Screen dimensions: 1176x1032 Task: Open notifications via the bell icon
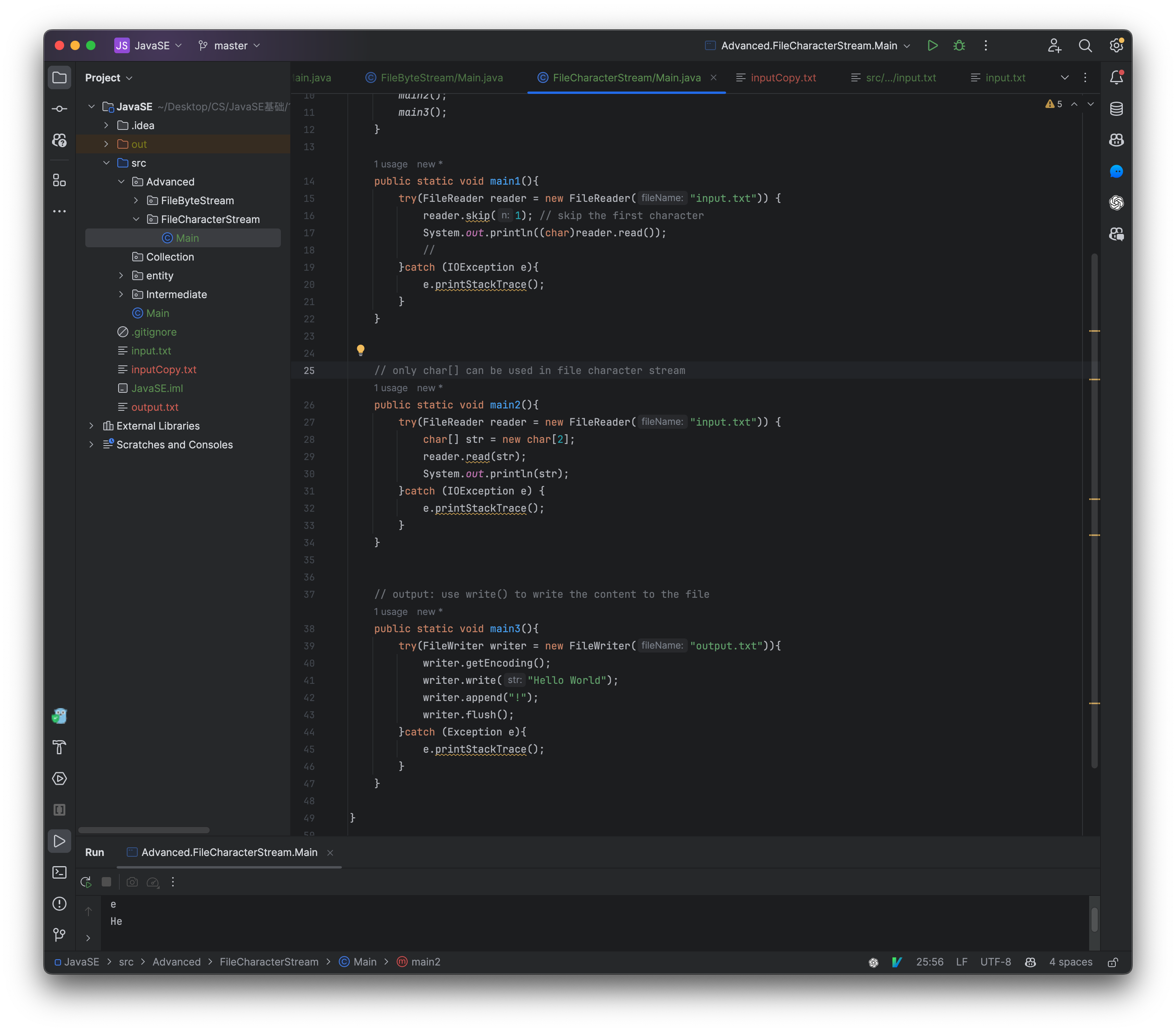1117,78
